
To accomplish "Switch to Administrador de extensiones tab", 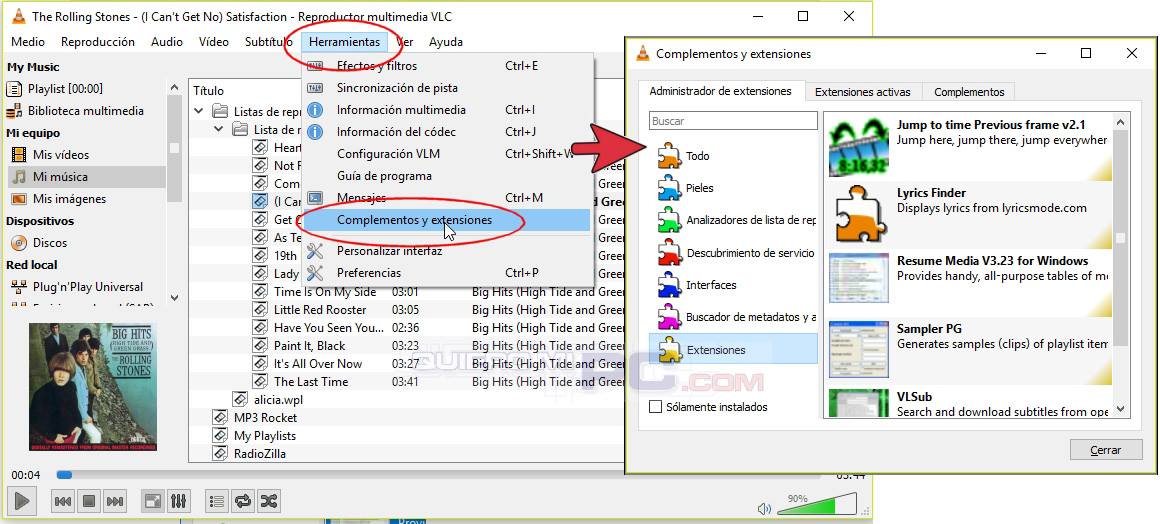I will 721,91.
